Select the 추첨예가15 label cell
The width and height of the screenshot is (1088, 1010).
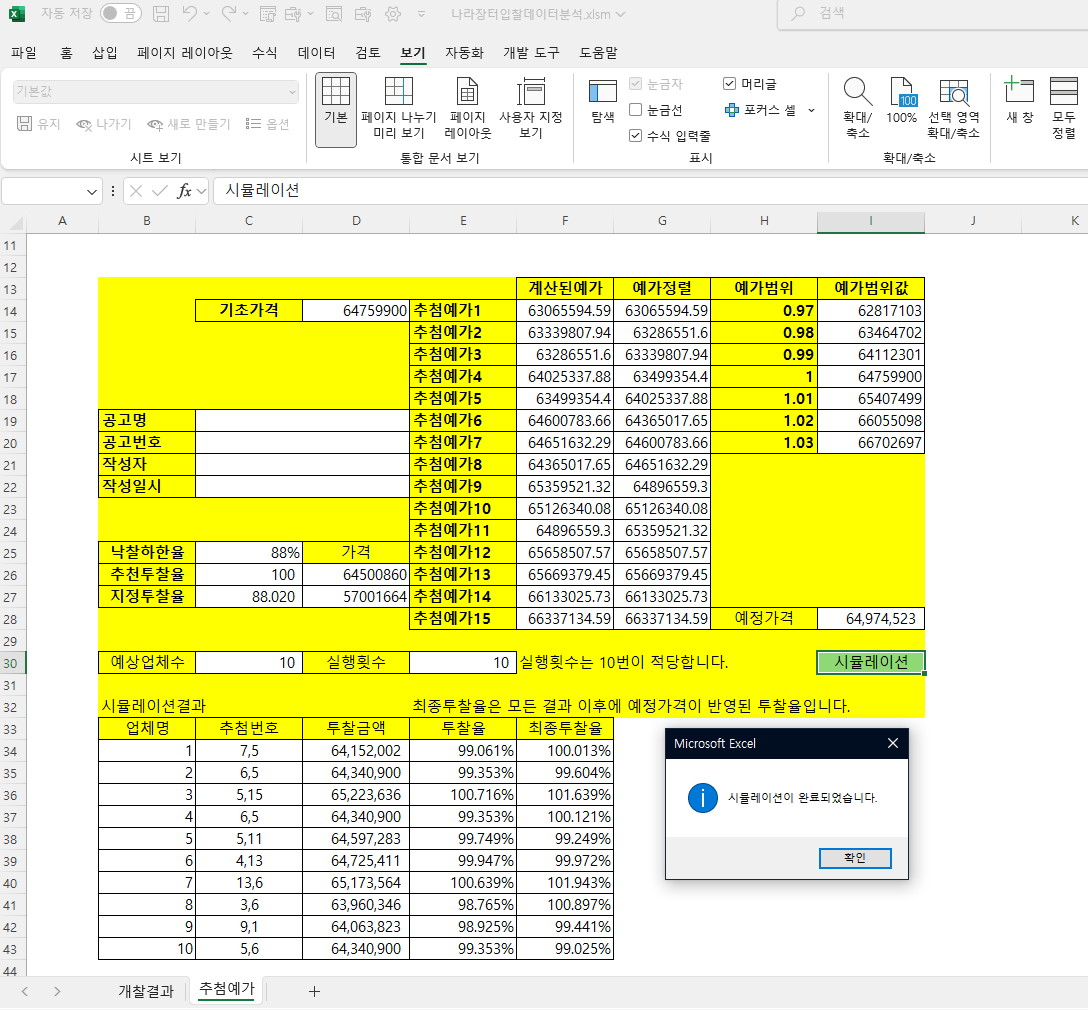point(463,618)
